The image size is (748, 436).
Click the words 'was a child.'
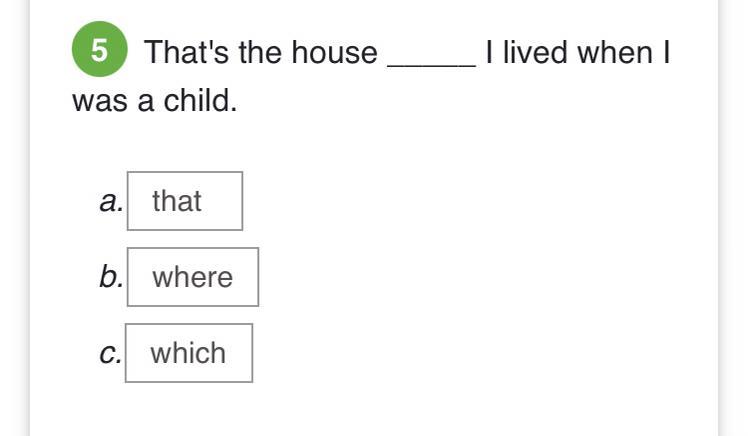click(x=155, y=101)
